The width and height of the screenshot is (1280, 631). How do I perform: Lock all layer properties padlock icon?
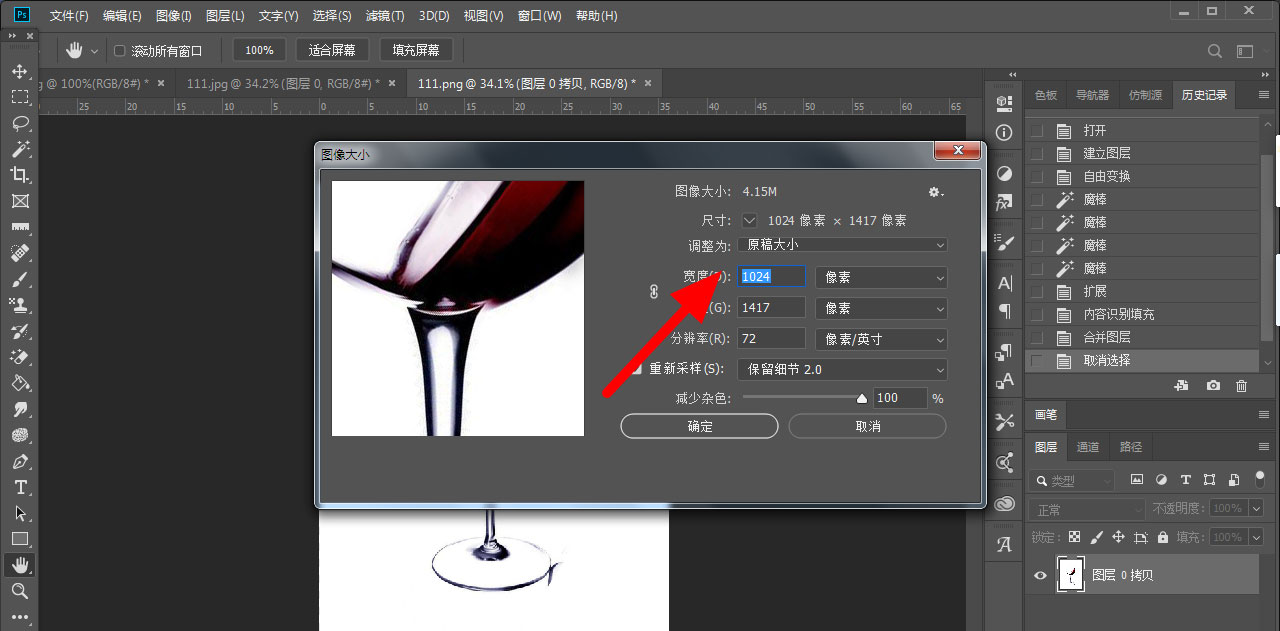1163,537
